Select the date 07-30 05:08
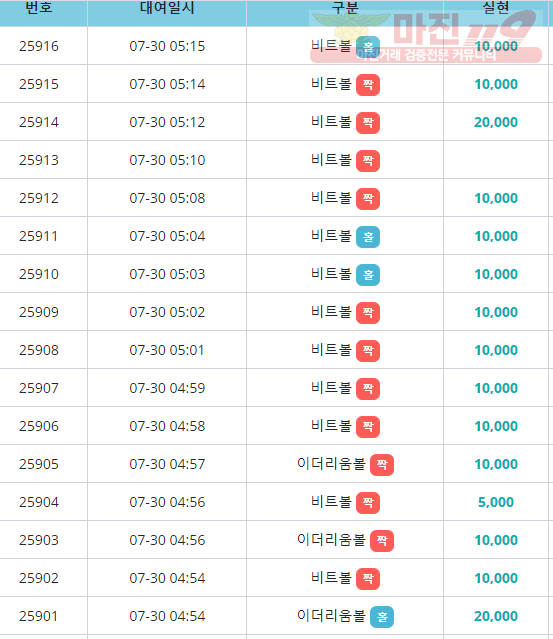This screenshot has height=639, width=553. [167, 198]
